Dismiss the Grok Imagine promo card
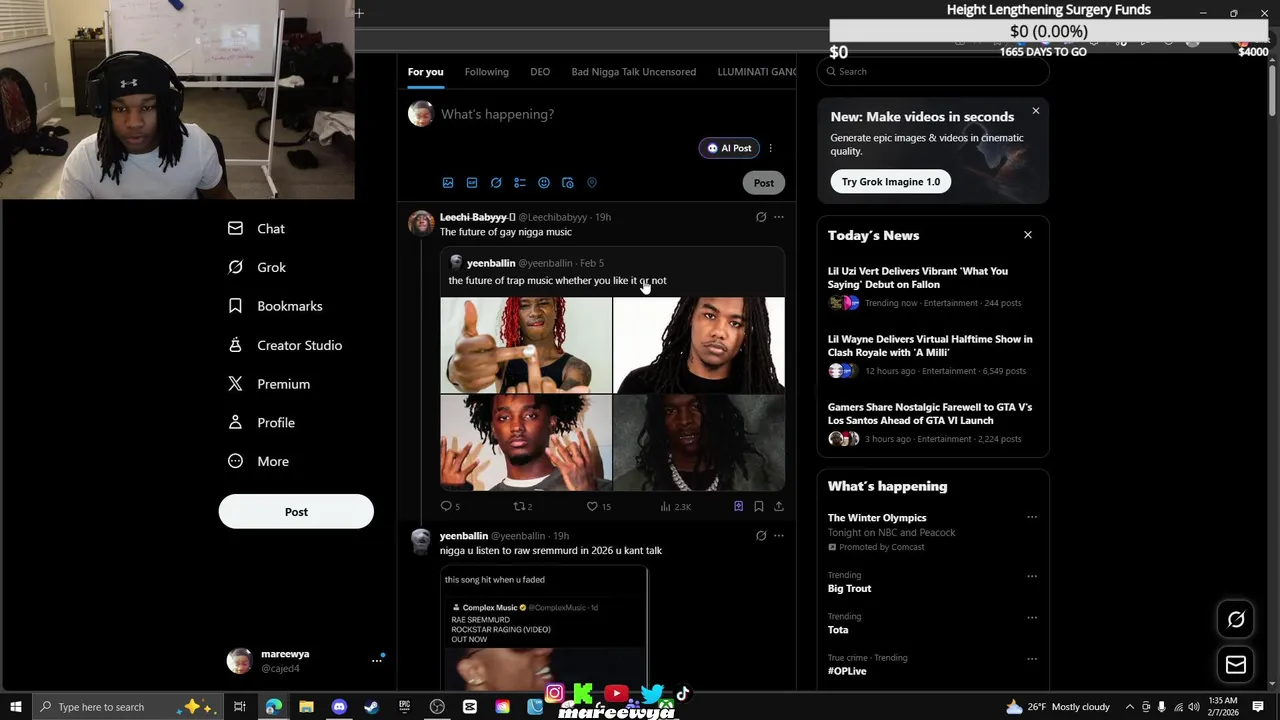1280x720 pixels. point(1036,111)
